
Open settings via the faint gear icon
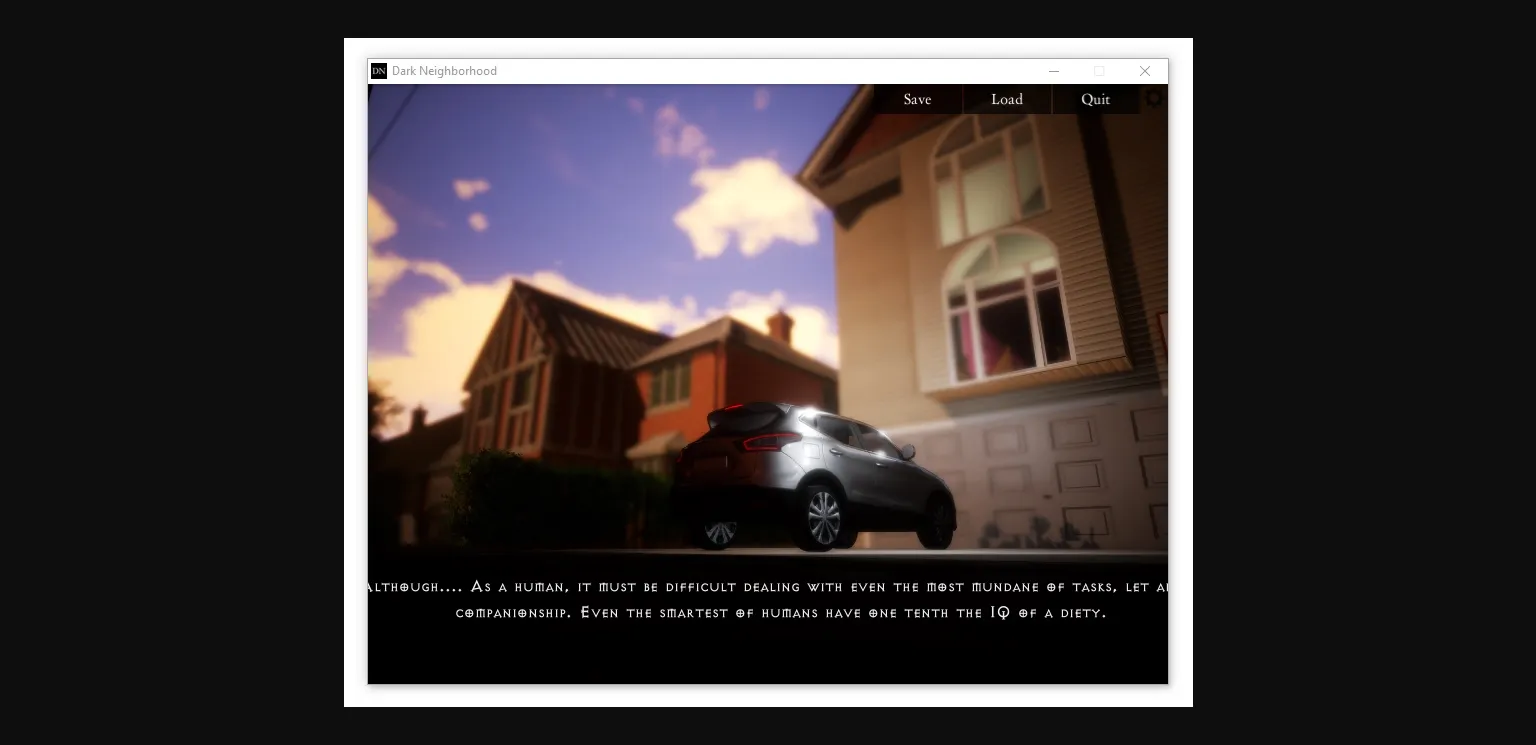pyautogui.click(x=1153, y=98)
